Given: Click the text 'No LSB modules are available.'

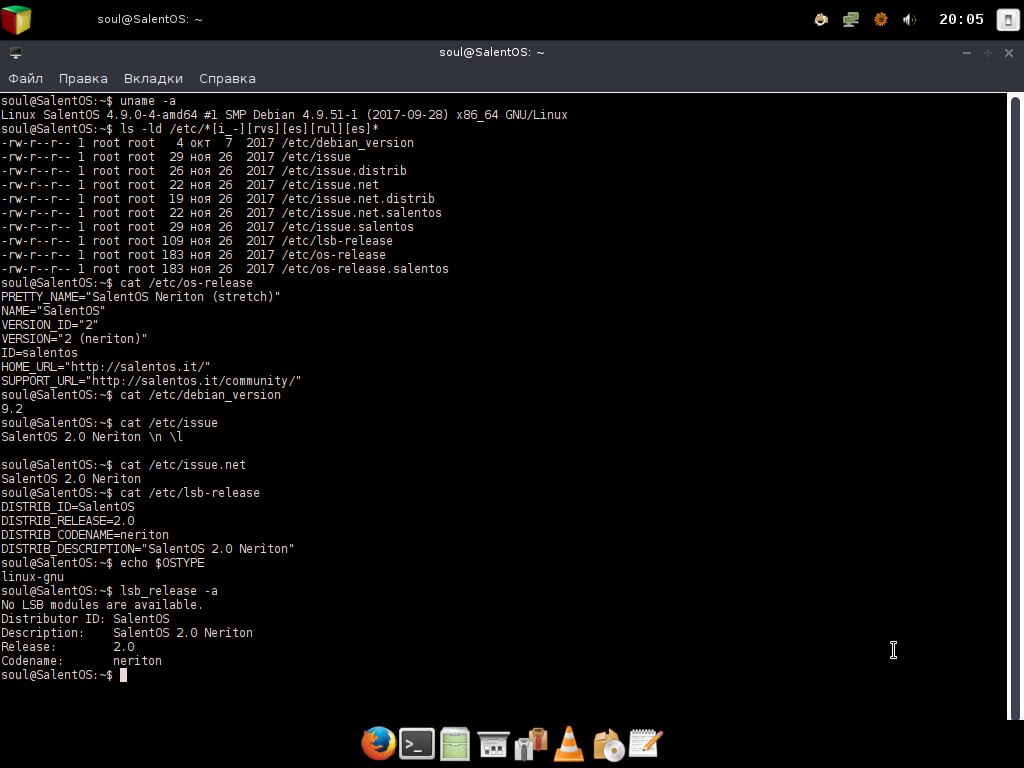Looking at the screenshot, I should click(x=102, y=605).
